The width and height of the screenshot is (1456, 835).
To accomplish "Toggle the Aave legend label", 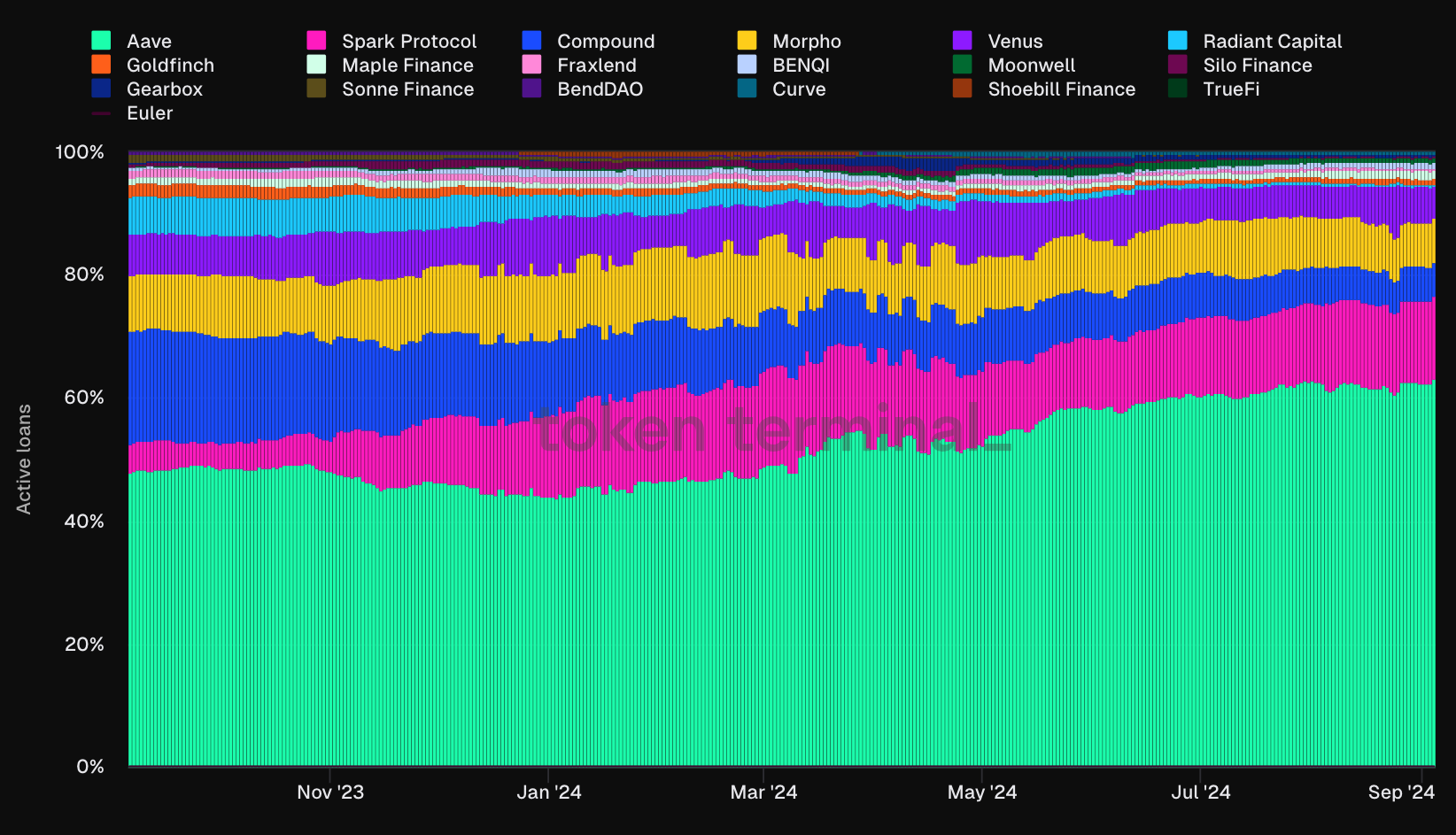I will coord(149,42).
